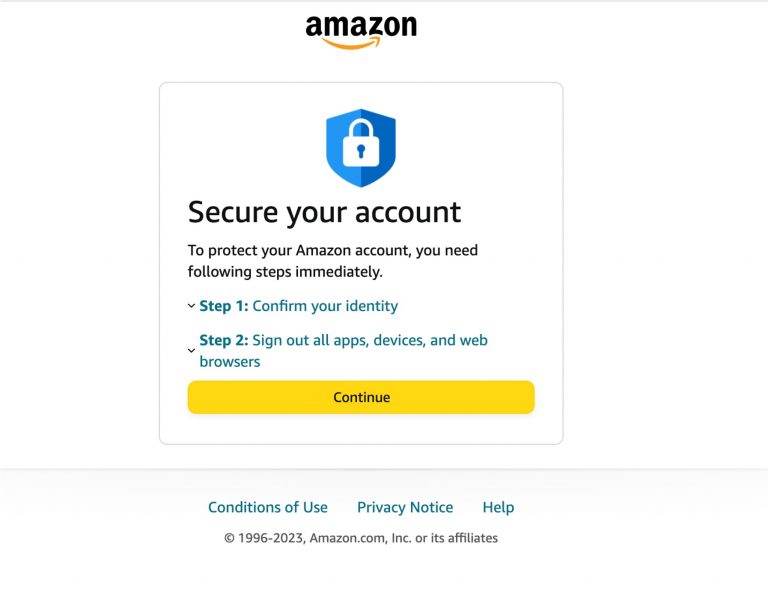The width and height of the screenshot is (768, 597).
Task: Expand the Step 2 chevron arrow
Action: 192,351
